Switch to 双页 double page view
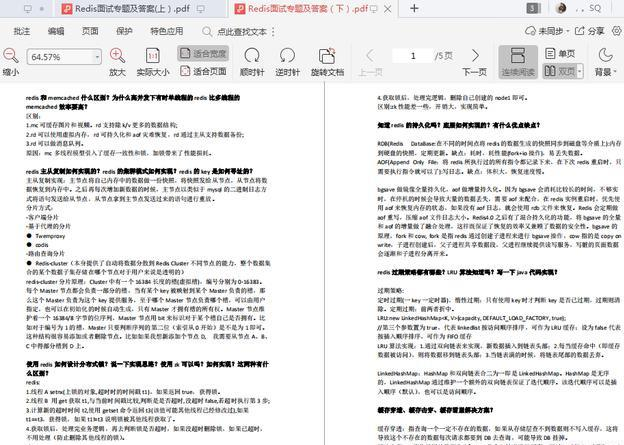 (x=559, y=71)
